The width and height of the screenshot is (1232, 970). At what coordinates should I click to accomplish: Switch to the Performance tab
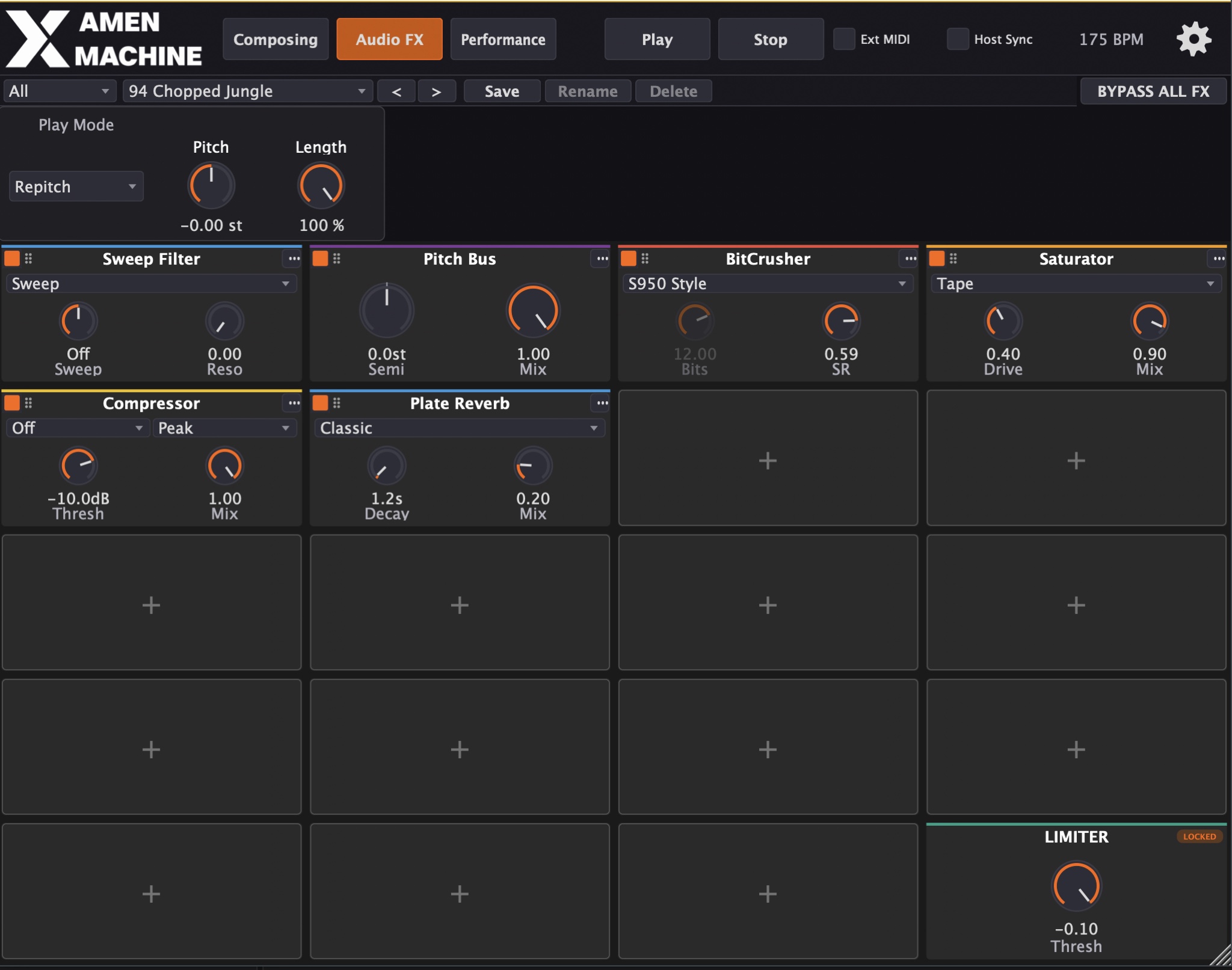coord(503,39)
